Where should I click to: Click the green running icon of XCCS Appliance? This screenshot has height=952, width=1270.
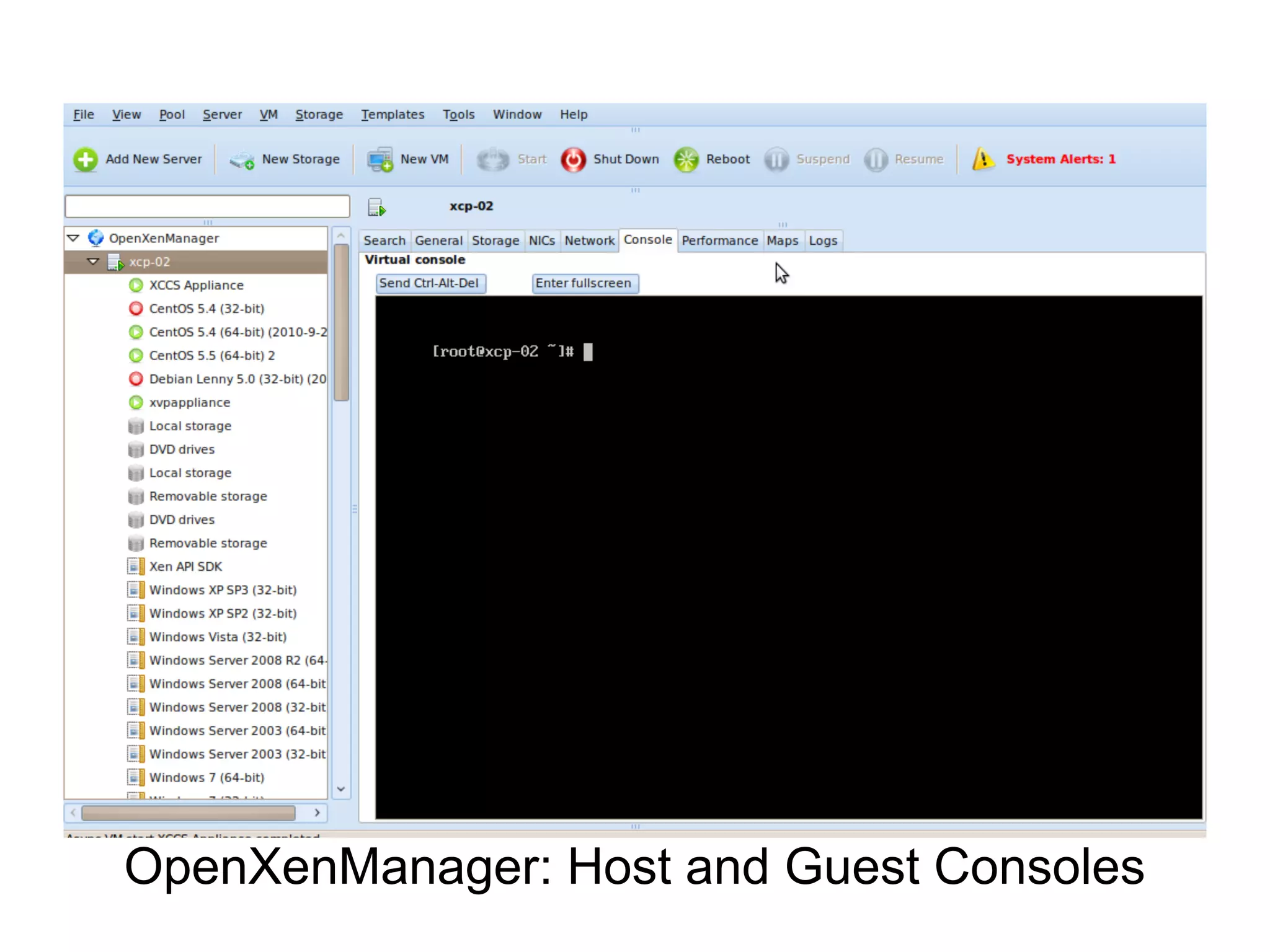tap(136, 285)
